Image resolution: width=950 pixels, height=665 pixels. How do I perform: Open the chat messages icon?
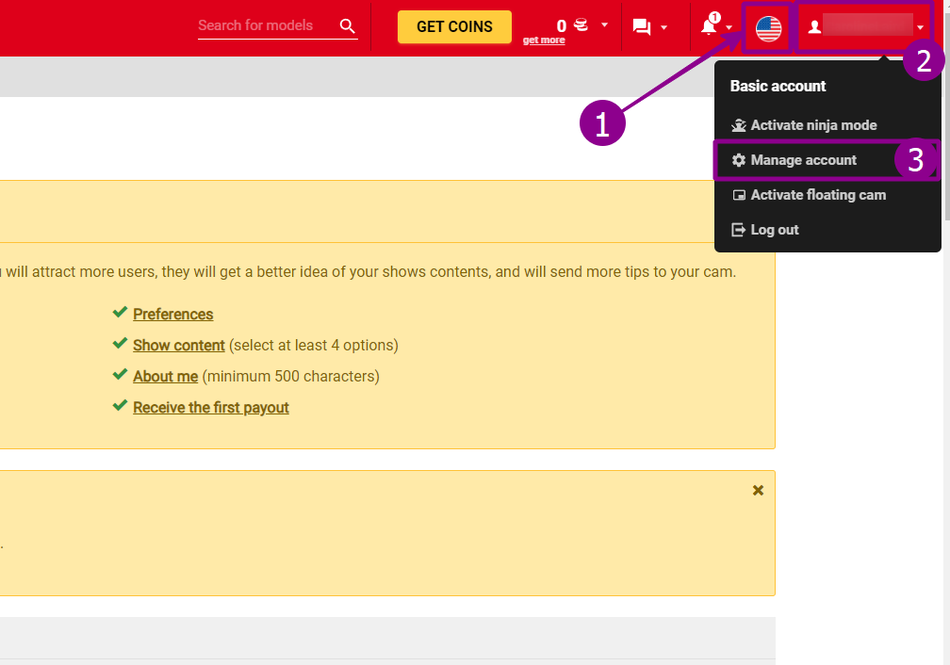click(x=642, y=27)
